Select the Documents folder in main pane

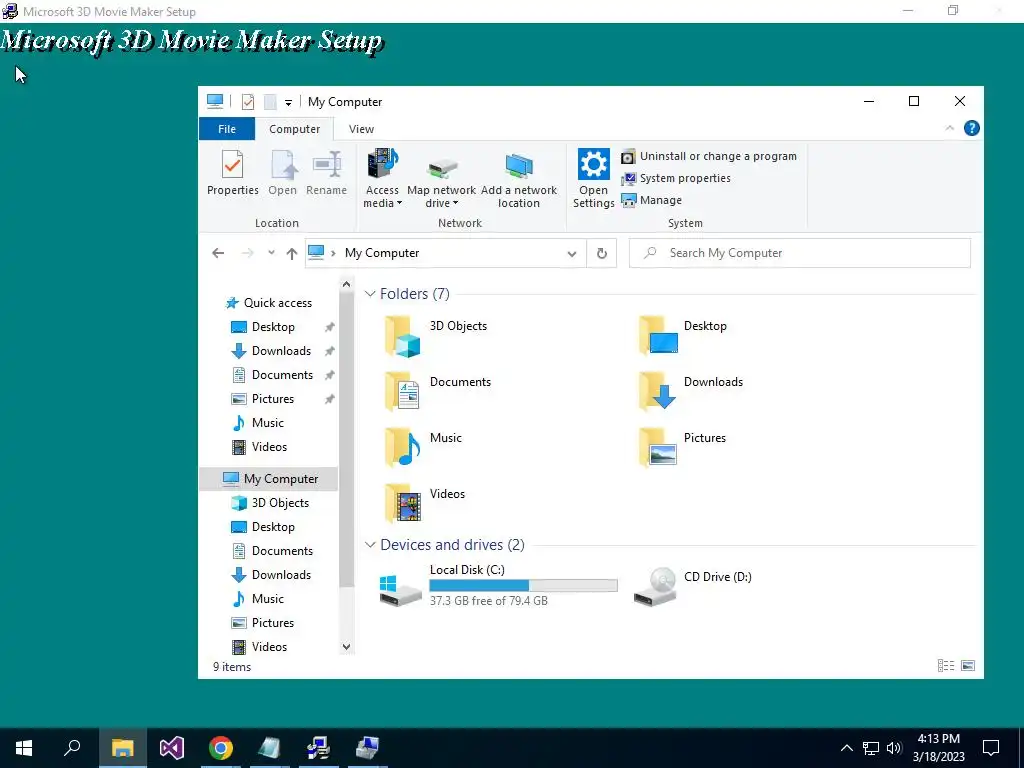pyautogui.click(x=438, y=391)
